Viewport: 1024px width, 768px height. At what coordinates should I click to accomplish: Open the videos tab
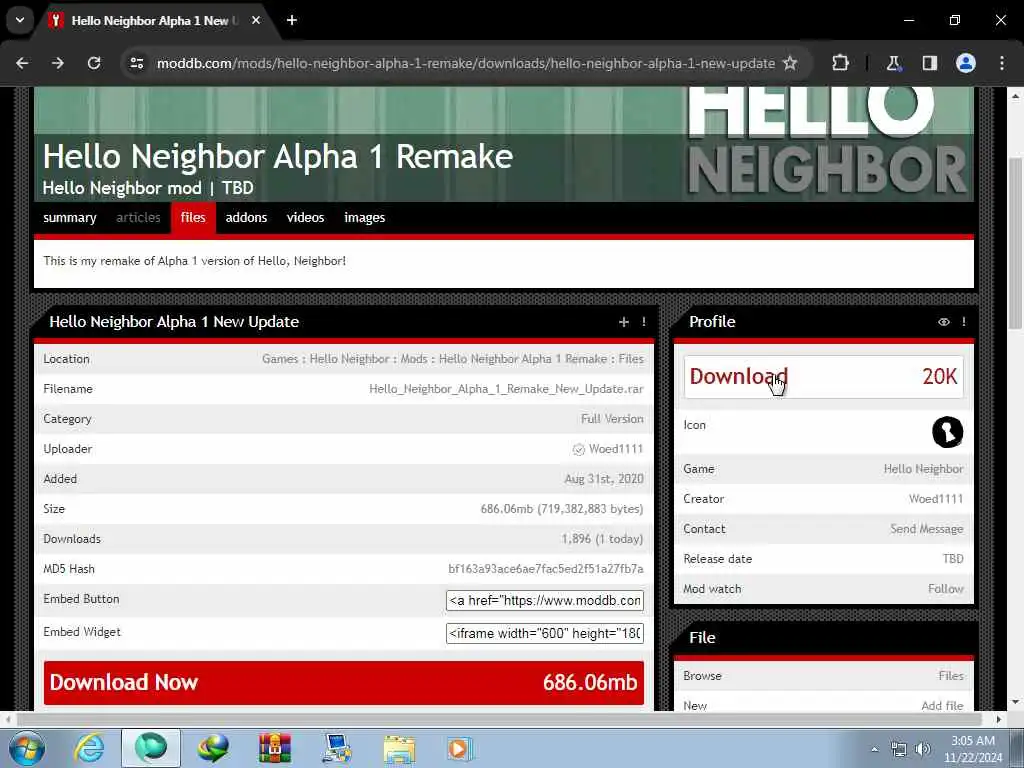[305, 217]
